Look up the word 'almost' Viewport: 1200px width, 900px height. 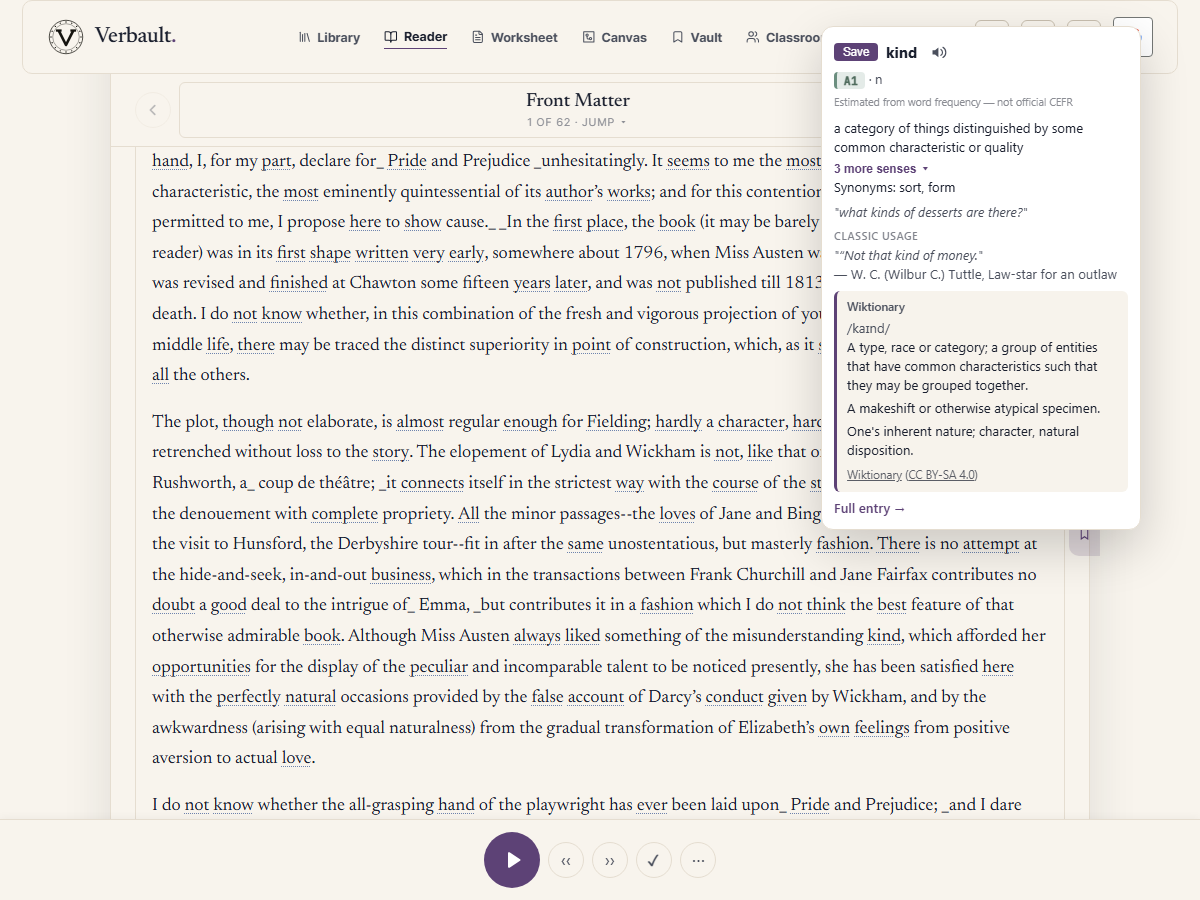point(420,422)
